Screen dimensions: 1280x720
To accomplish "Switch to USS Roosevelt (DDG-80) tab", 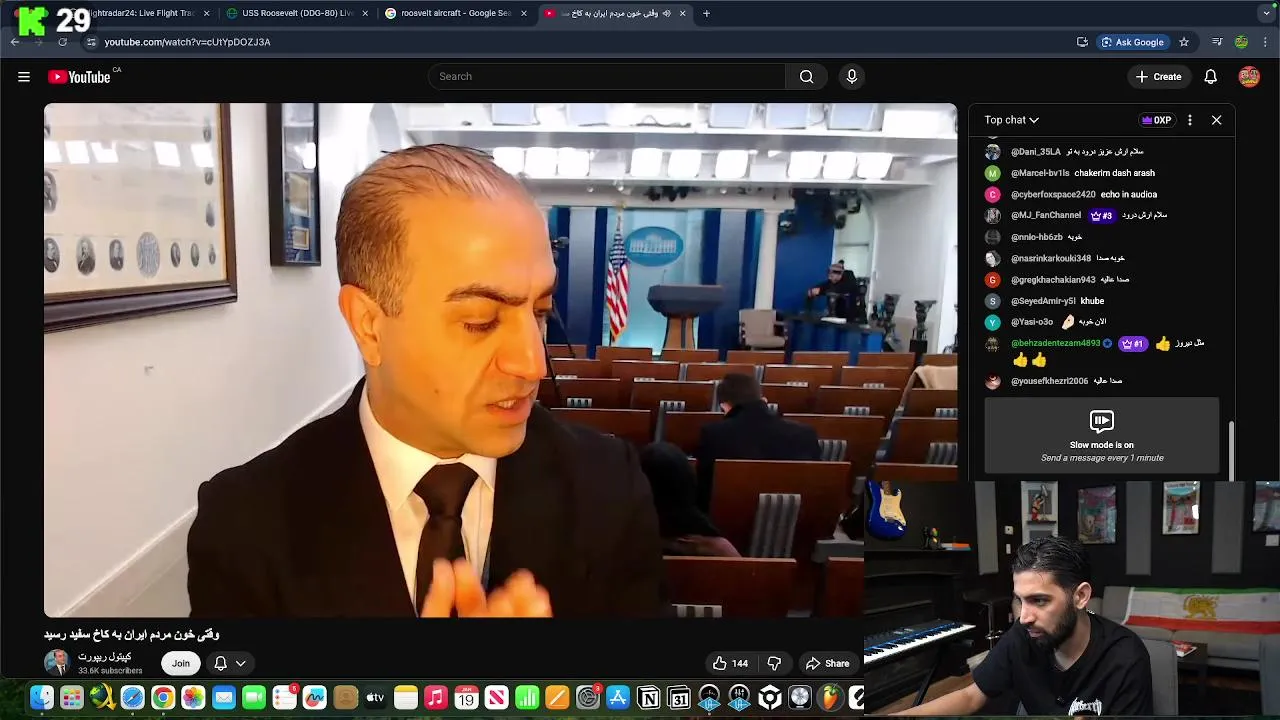I will click(x=297, y=13).
